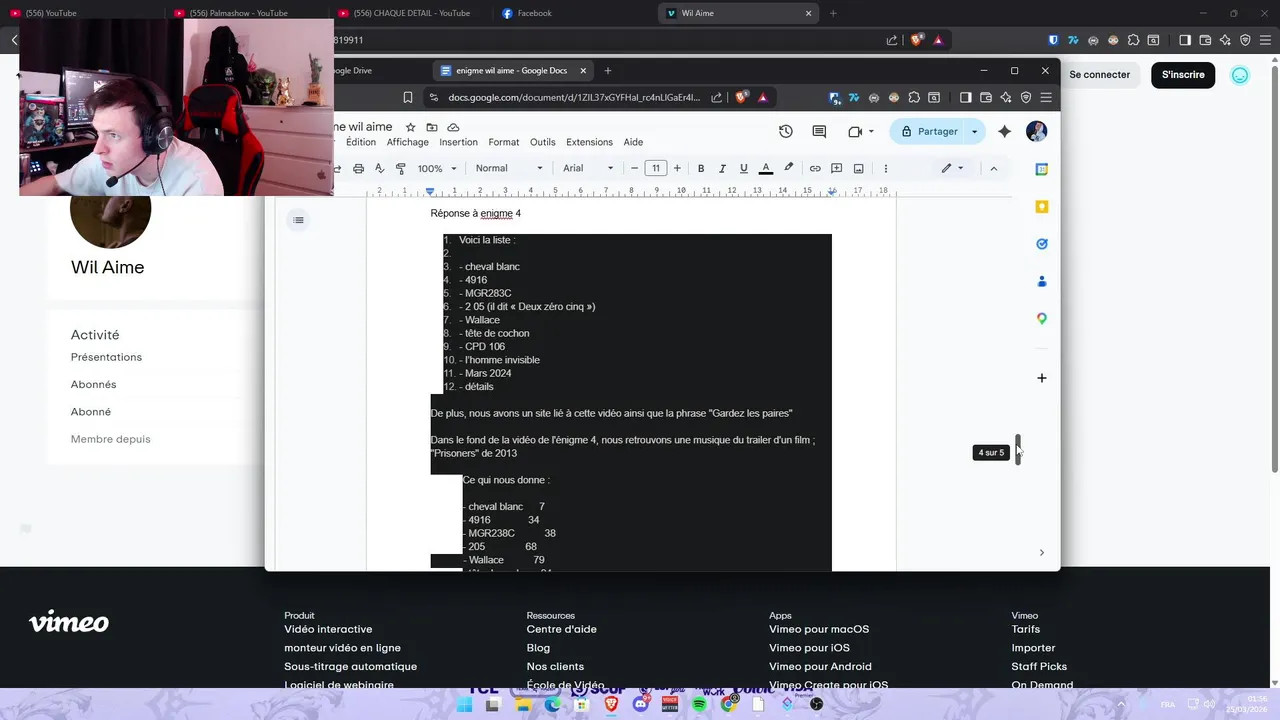The width and height of the screenshot is (1280, 720).
Task: Open the Google account avatar
Action: pos(1037,131)
